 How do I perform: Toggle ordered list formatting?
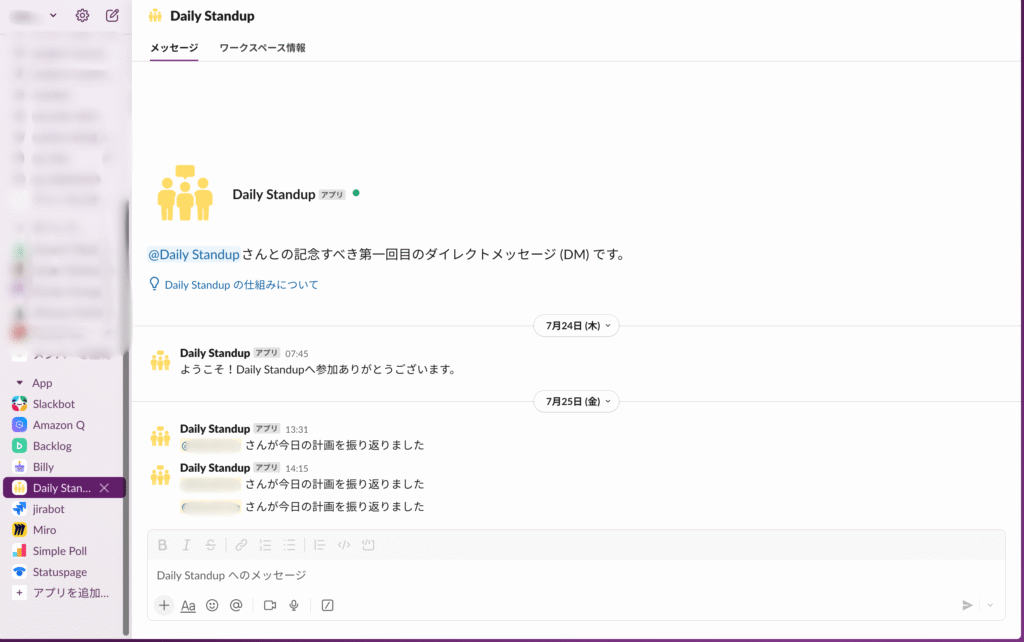[265, 545]
